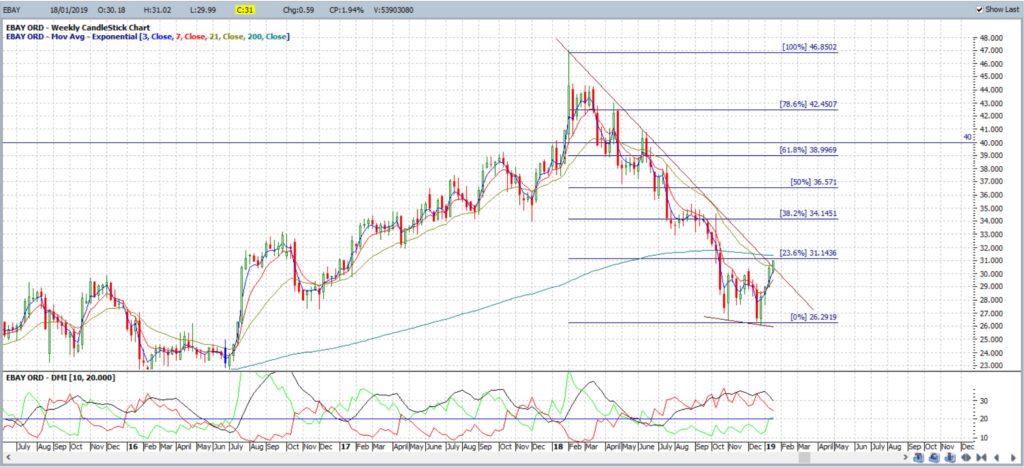The height and width of the screenshot is (467, 1024).
Task: Click the date 18/01/2019 in the header
Action: [68, 10]
